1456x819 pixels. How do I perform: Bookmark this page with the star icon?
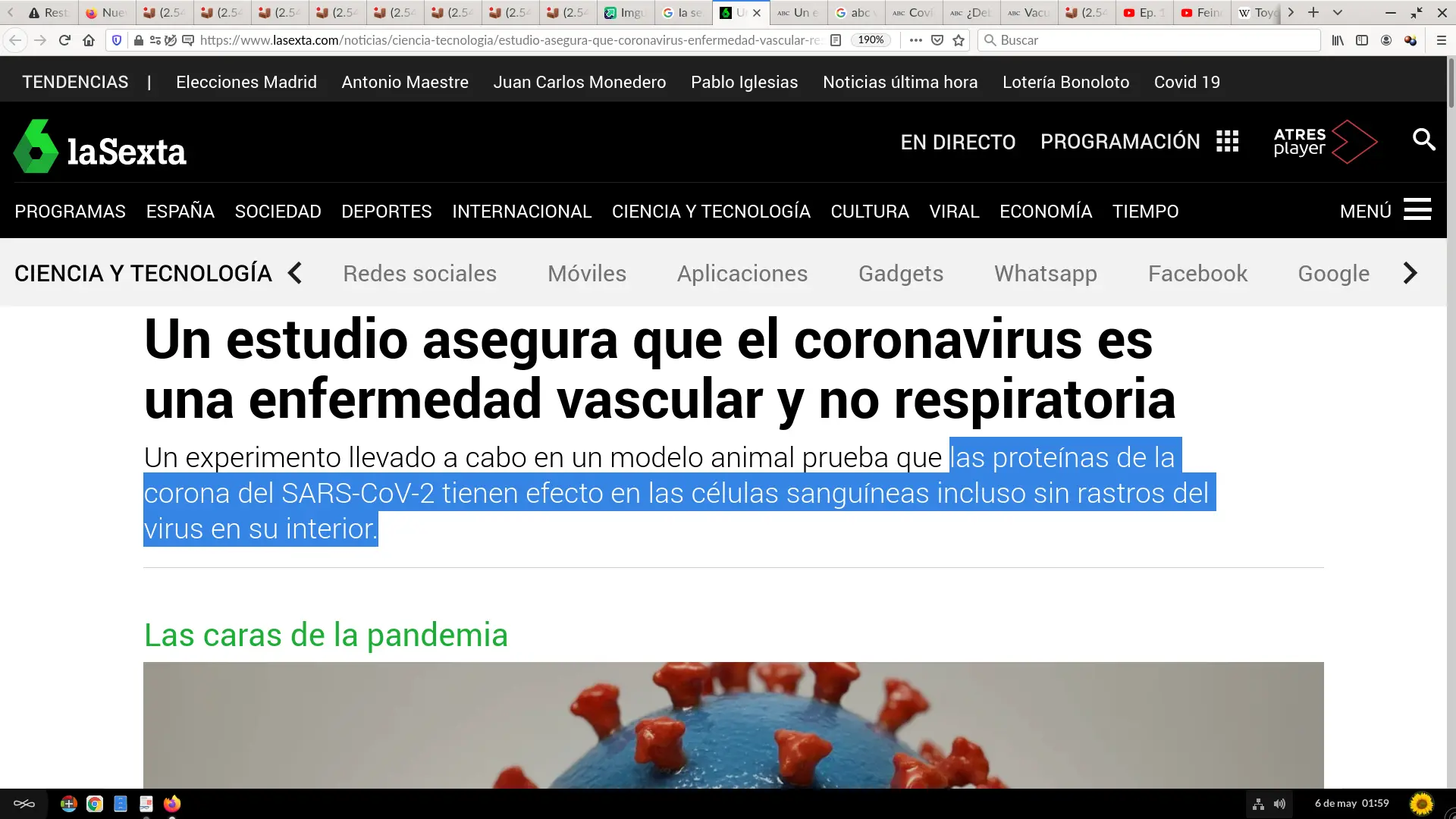(x=959, y=40)
